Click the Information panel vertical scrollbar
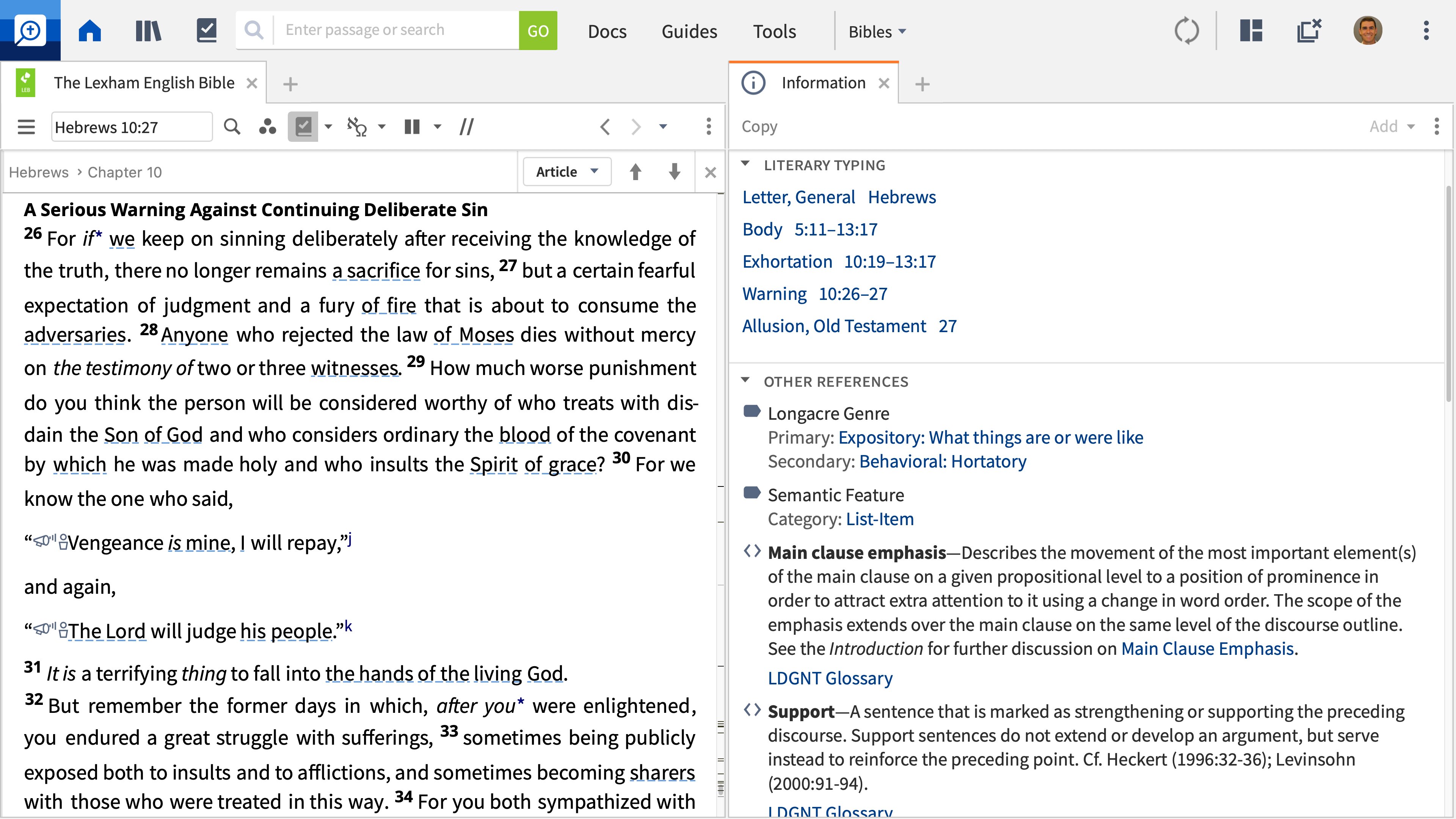The image size is (1456, 819). point(1448,294)
